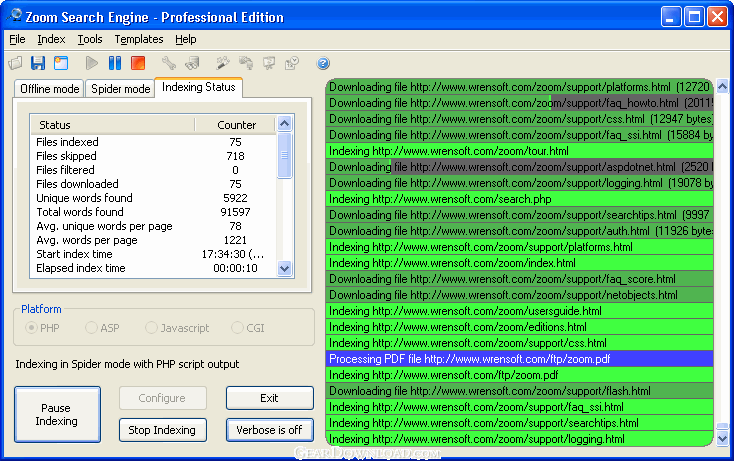Click the upload files to server icon
The image size is (734, 461).
[246, 63]
